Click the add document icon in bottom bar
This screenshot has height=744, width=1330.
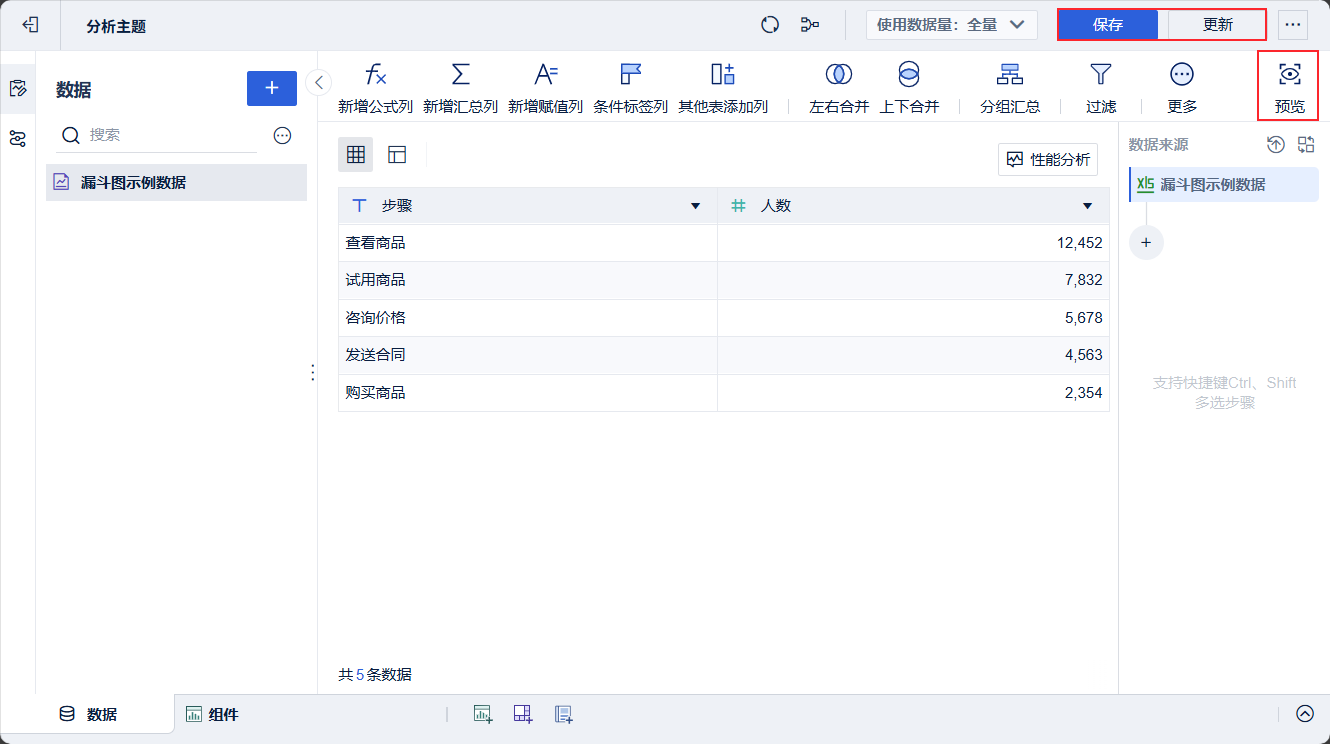point(564,714)
